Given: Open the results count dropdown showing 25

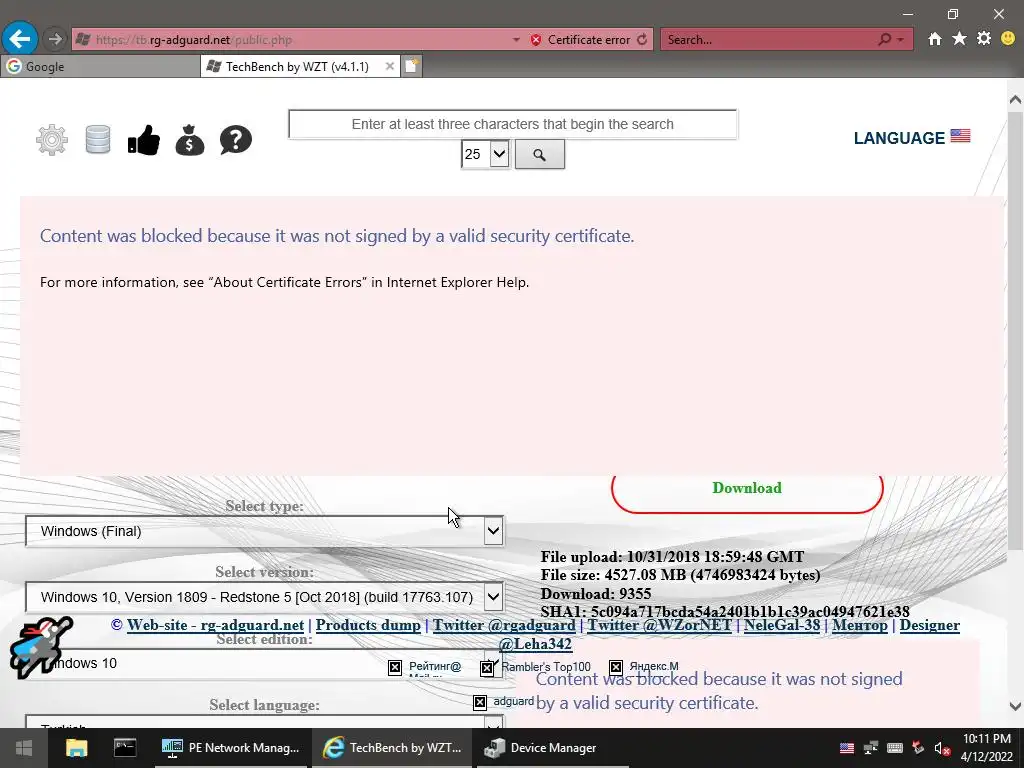Looking at the screenshot, I should point(485,155).
